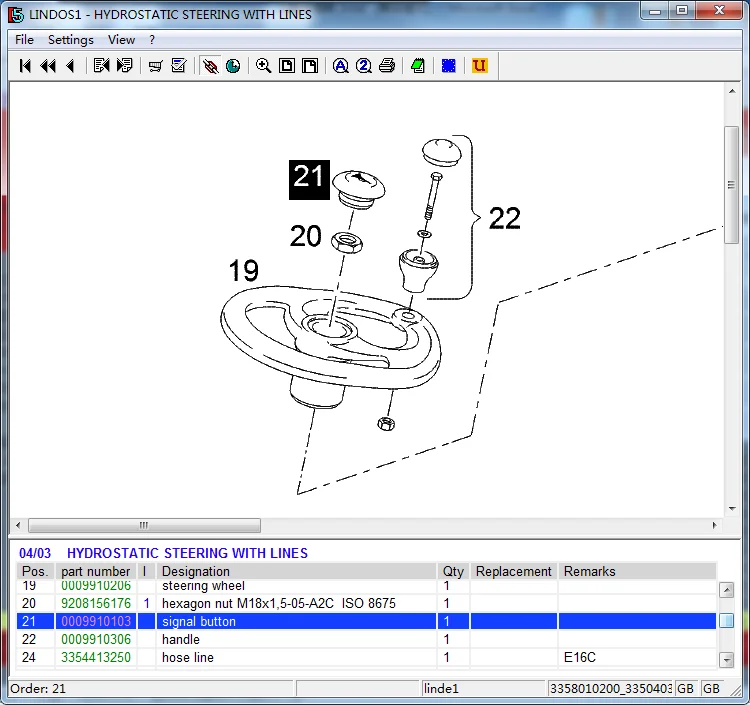Open the shopping cart order icon

pos(155,66)
